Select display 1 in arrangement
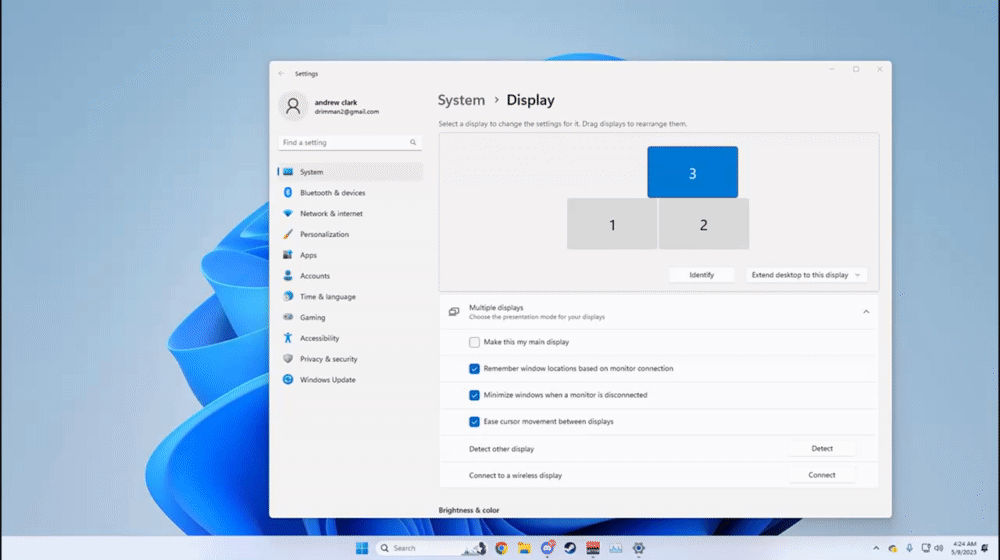 pyautogui.click(x=612, y=224)
